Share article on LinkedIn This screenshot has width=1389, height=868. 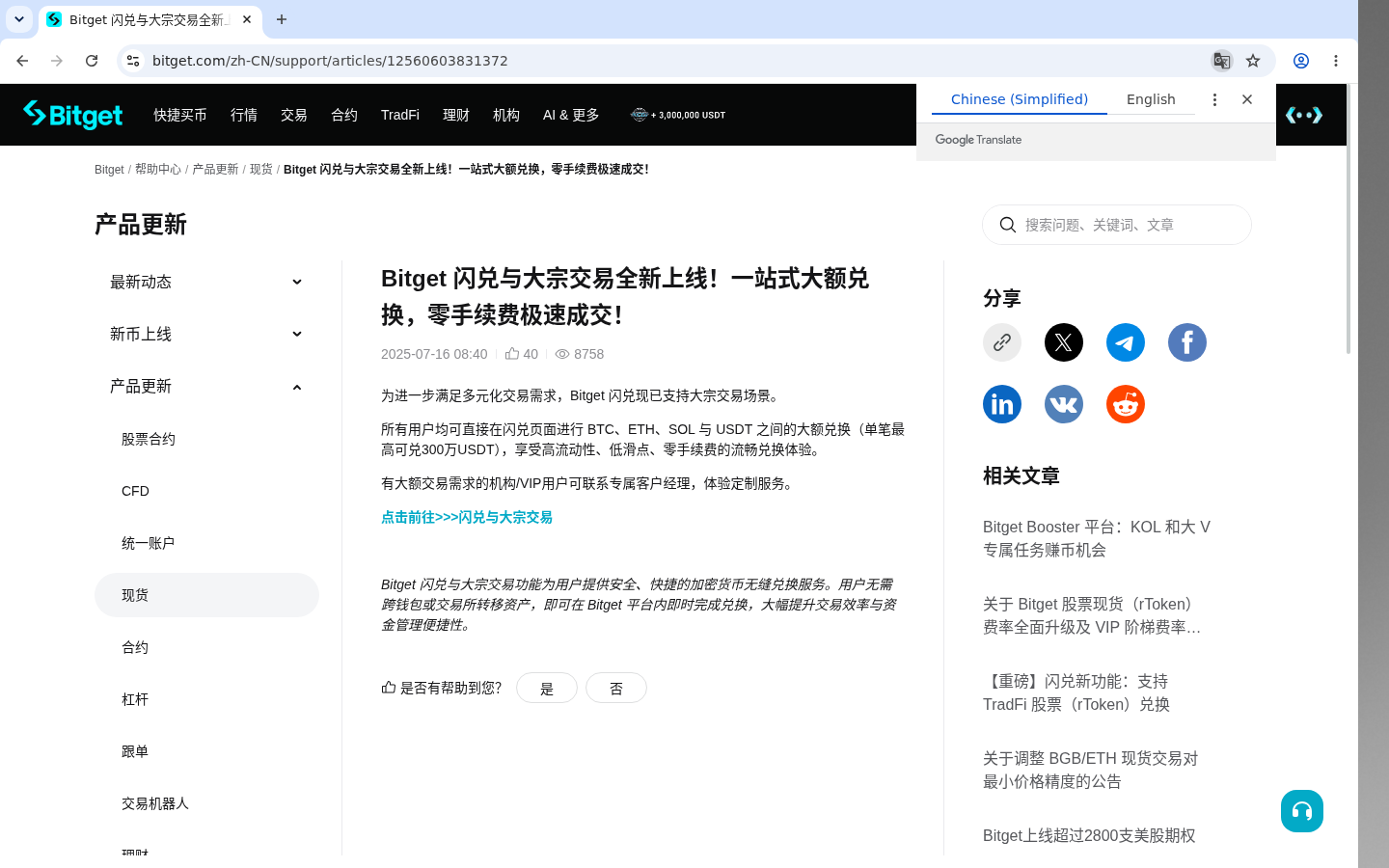click(x=1002, y=404)
